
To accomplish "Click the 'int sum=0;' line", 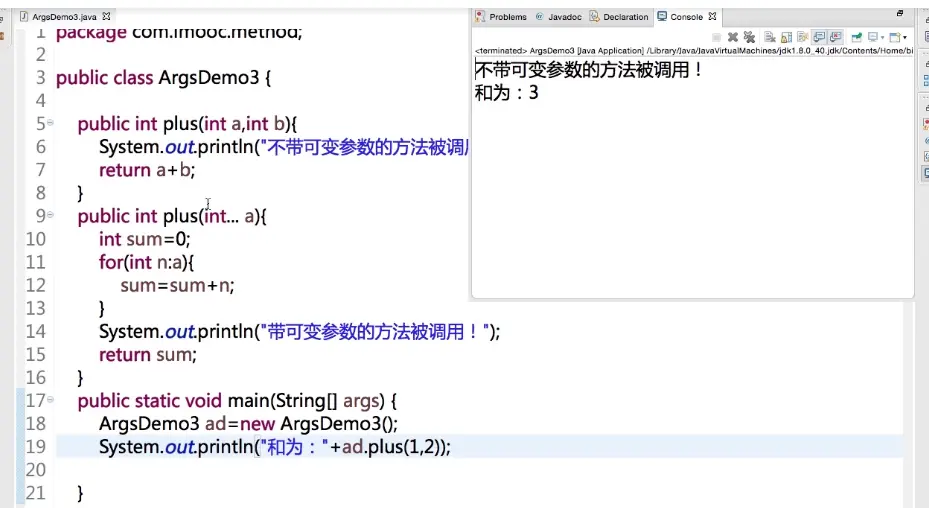I will pos(145,239).
